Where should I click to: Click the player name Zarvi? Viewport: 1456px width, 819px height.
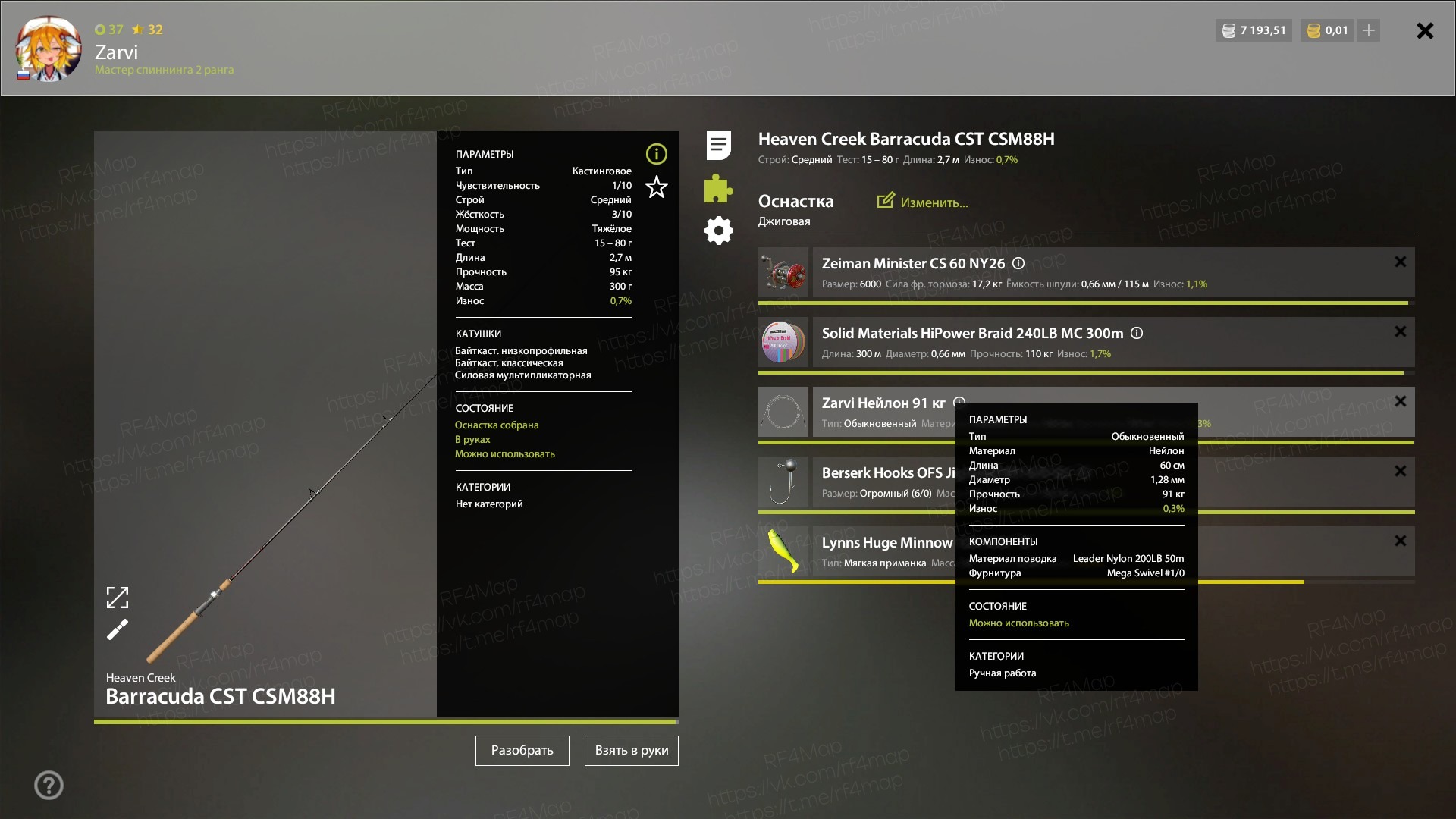coord(116,52)
